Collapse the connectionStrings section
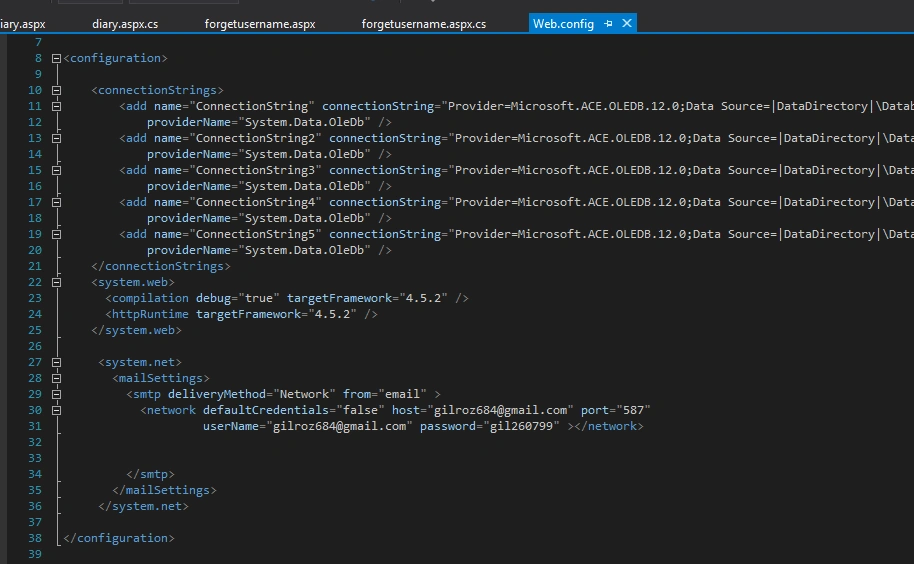 coord(57,90)
